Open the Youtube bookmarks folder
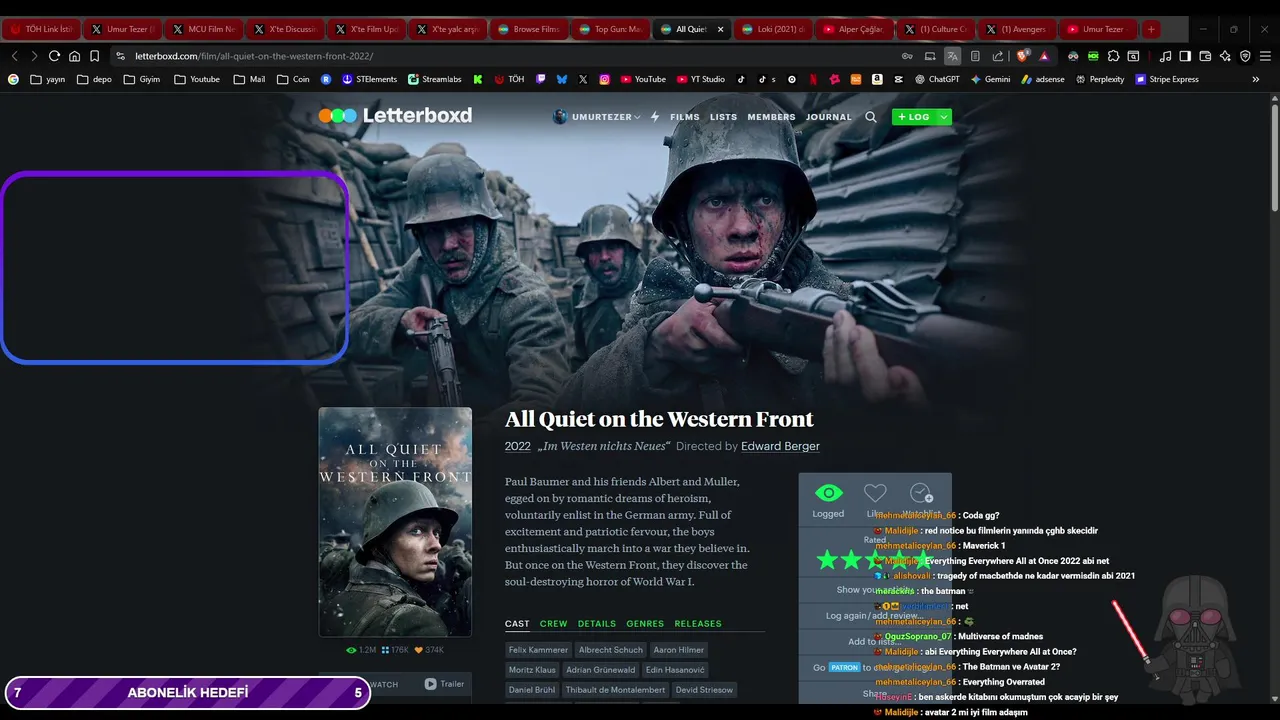This screenshot has width=1280, height=720. point(197,79)
